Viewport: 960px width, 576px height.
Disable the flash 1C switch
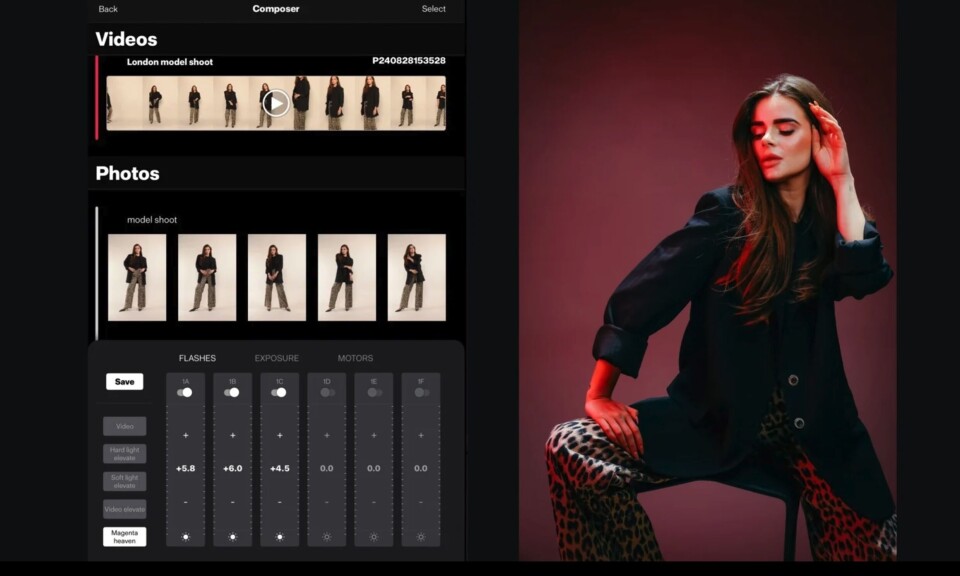pos(279,392)
